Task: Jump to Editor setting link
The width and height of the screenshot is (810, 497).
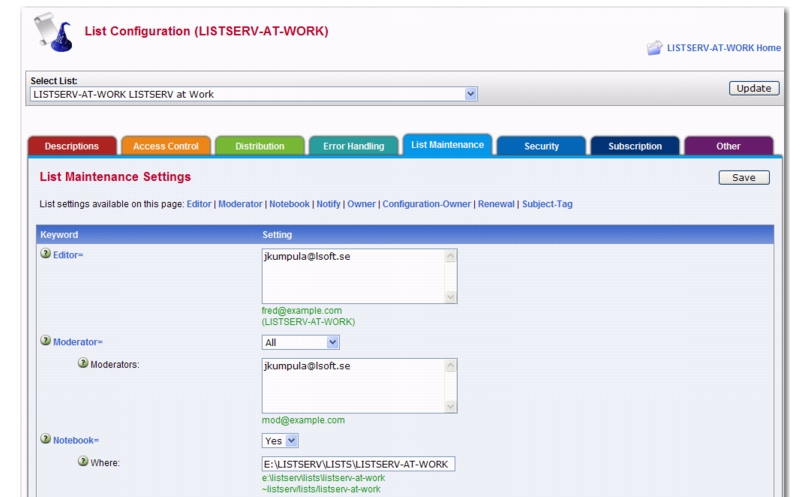Action: [199, 204]
